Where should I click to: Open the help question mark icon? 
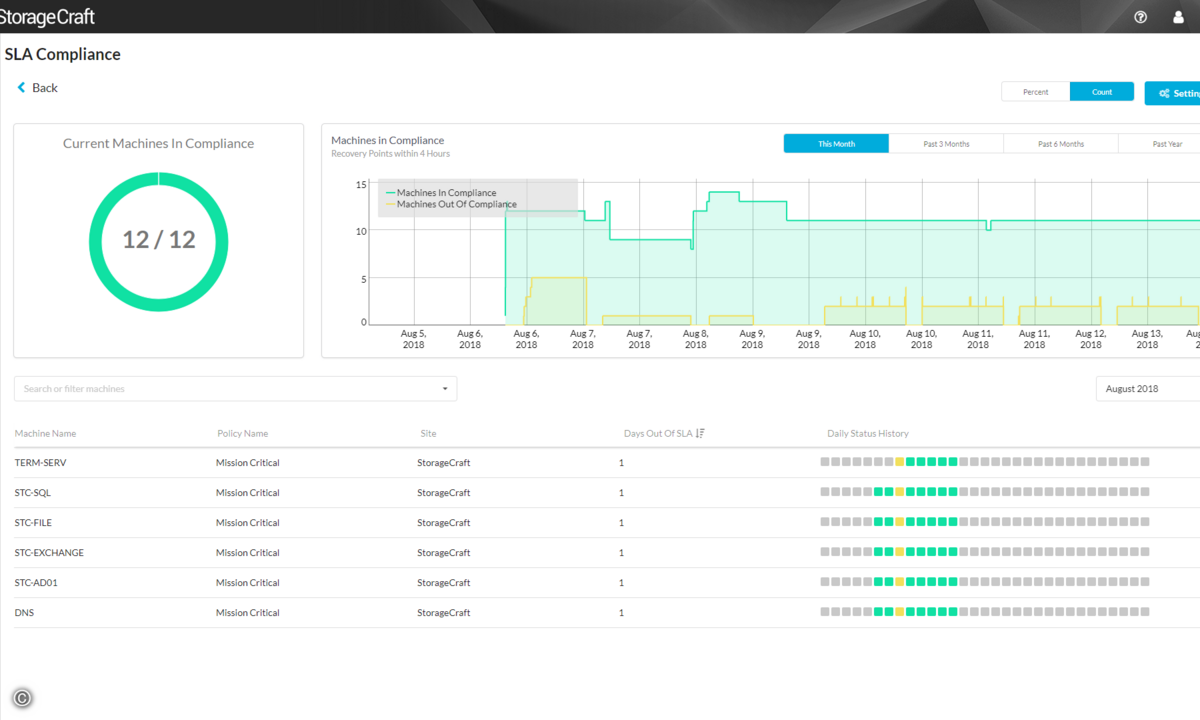pyautogui.click(x=1141, y=17)
